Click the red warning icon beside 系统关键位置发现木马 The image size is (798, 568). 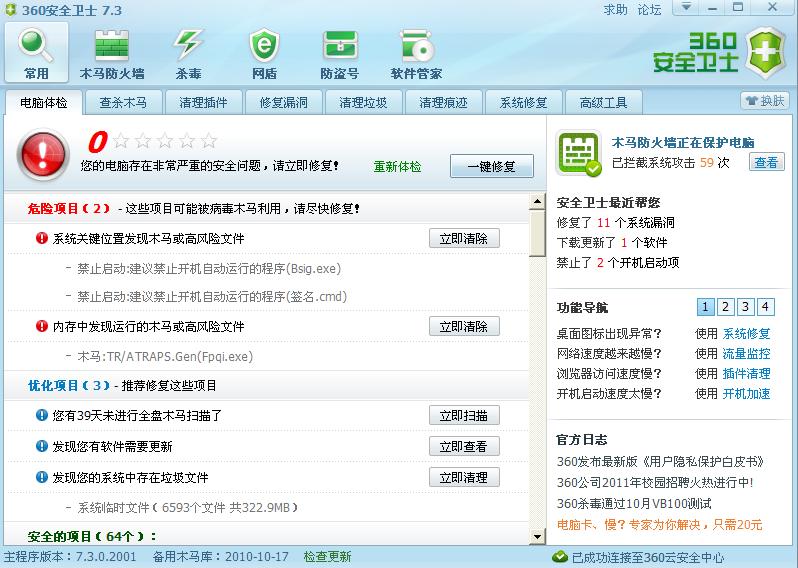42,238
